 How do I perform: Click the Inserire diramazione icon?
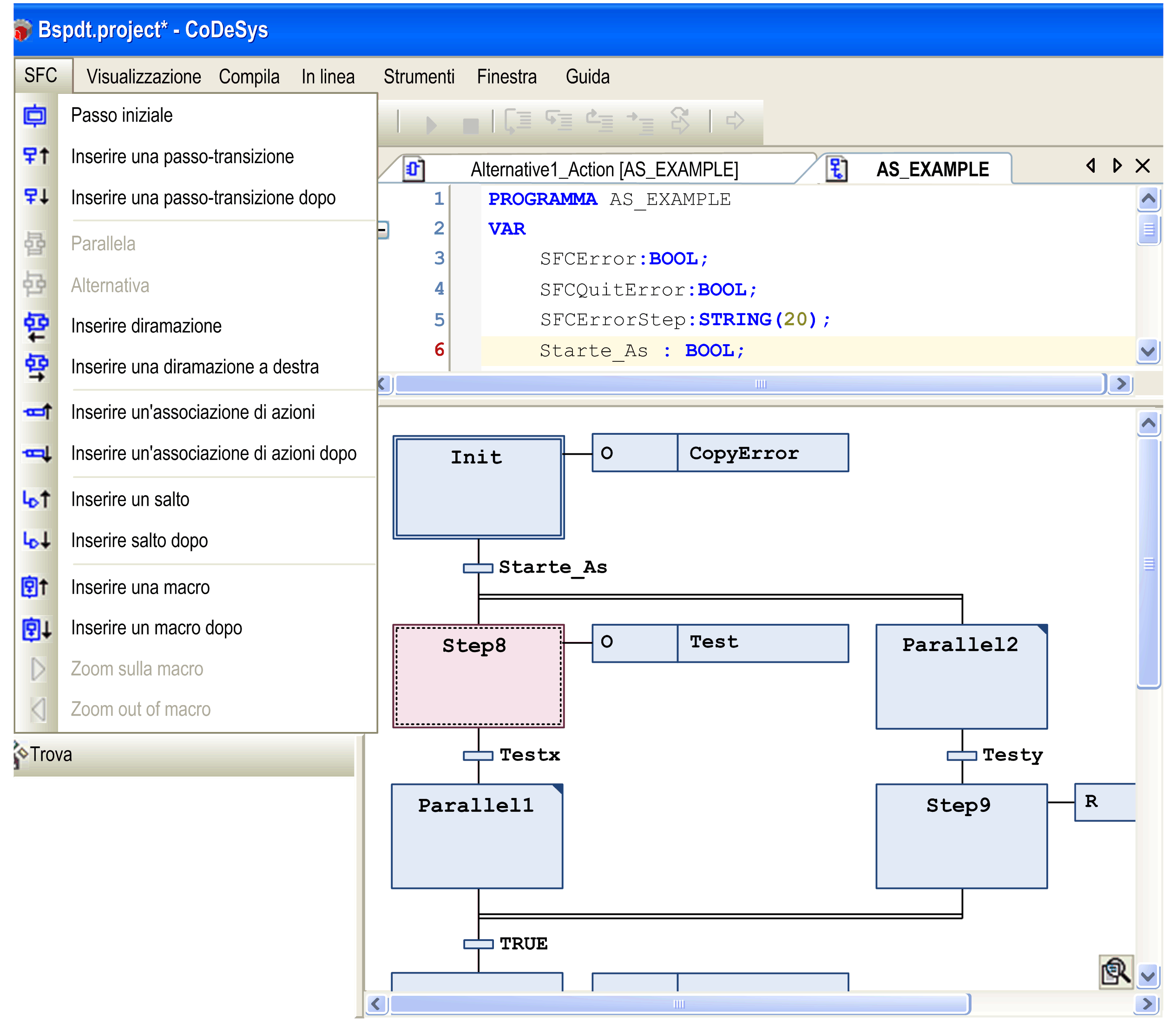click(36, 327)
